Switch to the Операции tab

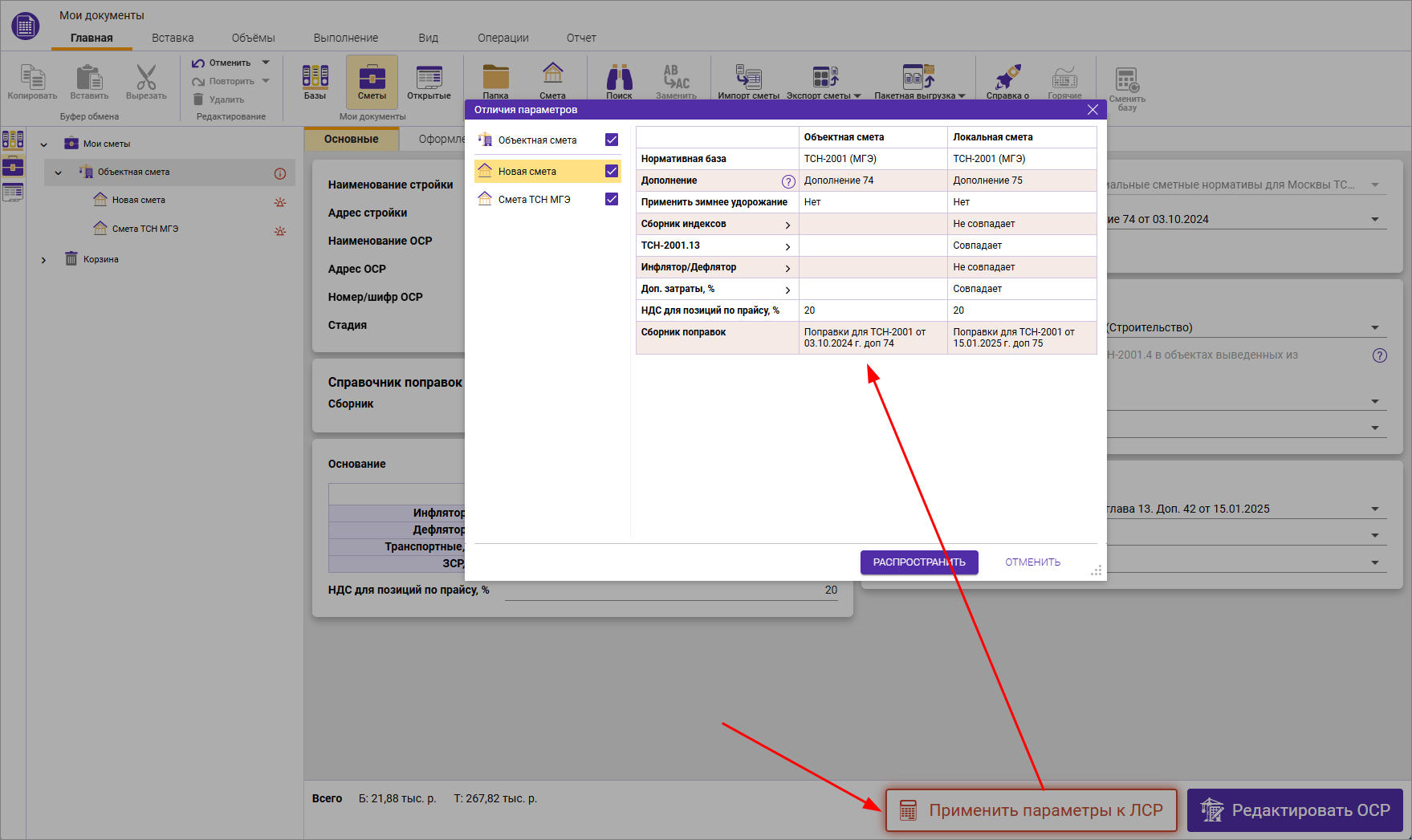503,38
